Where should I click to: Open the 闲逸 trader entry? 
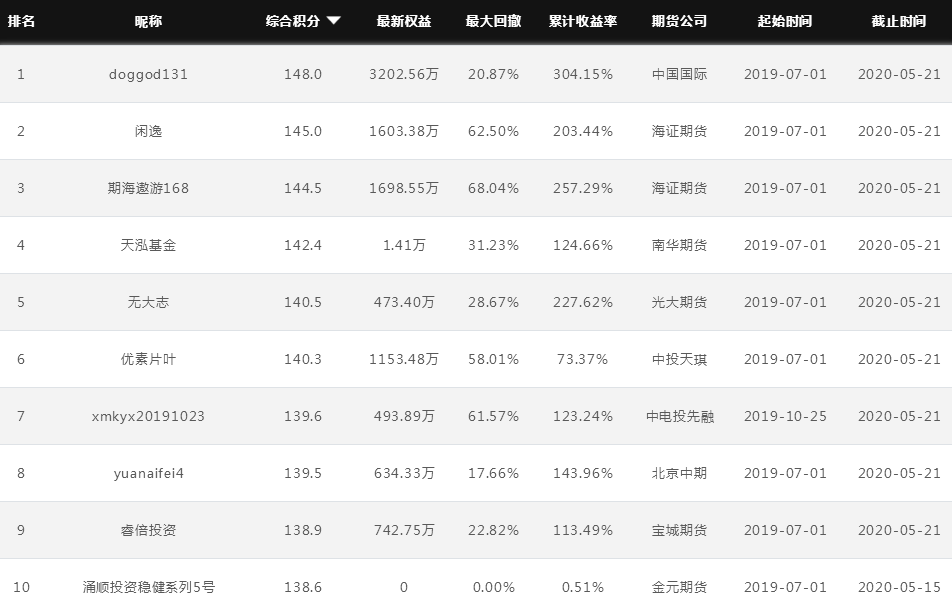pyautogui.click(x=148, y=131)
